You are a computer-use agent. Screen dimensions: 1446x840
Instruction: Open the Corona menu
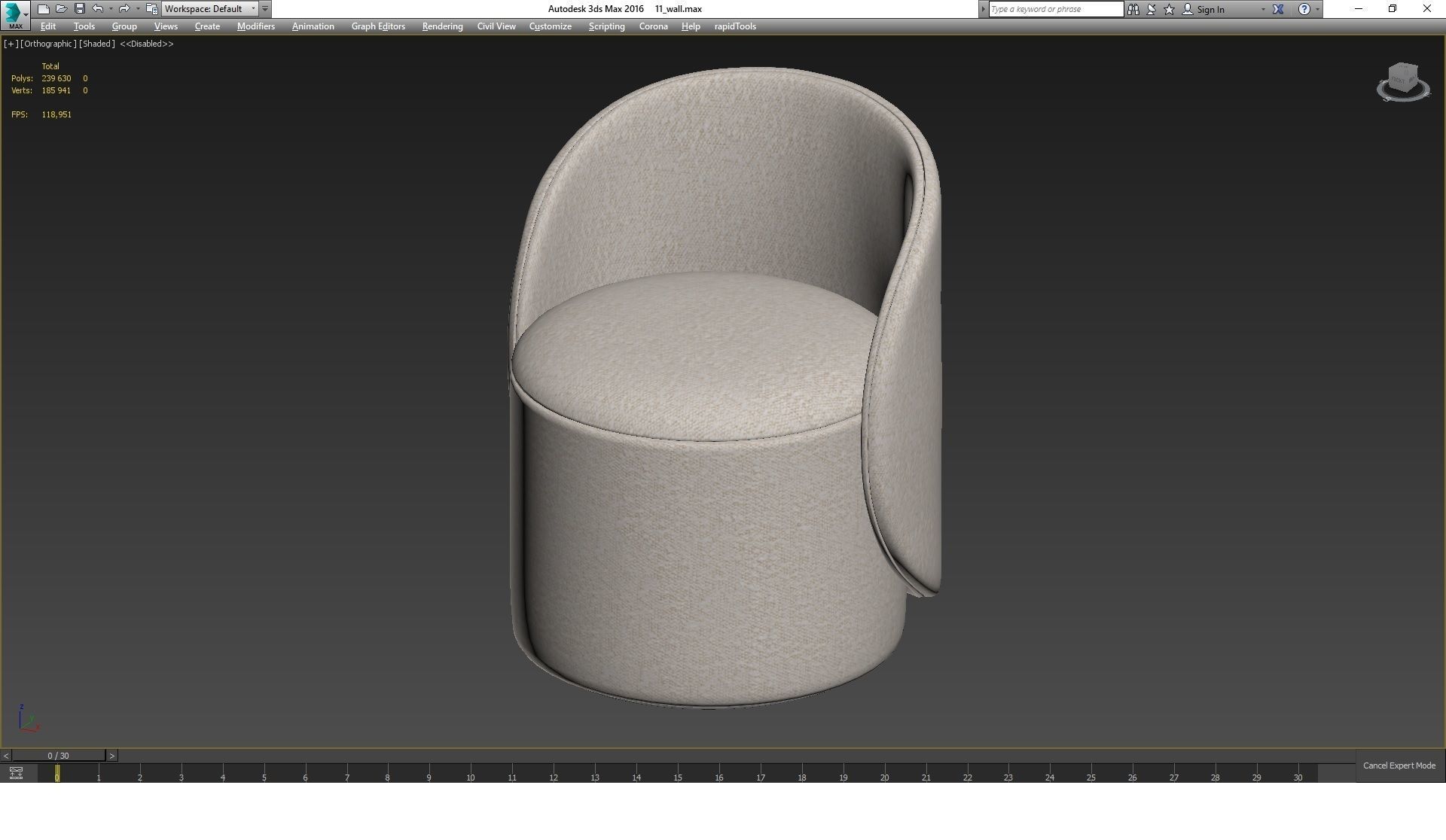pos(654,26)
